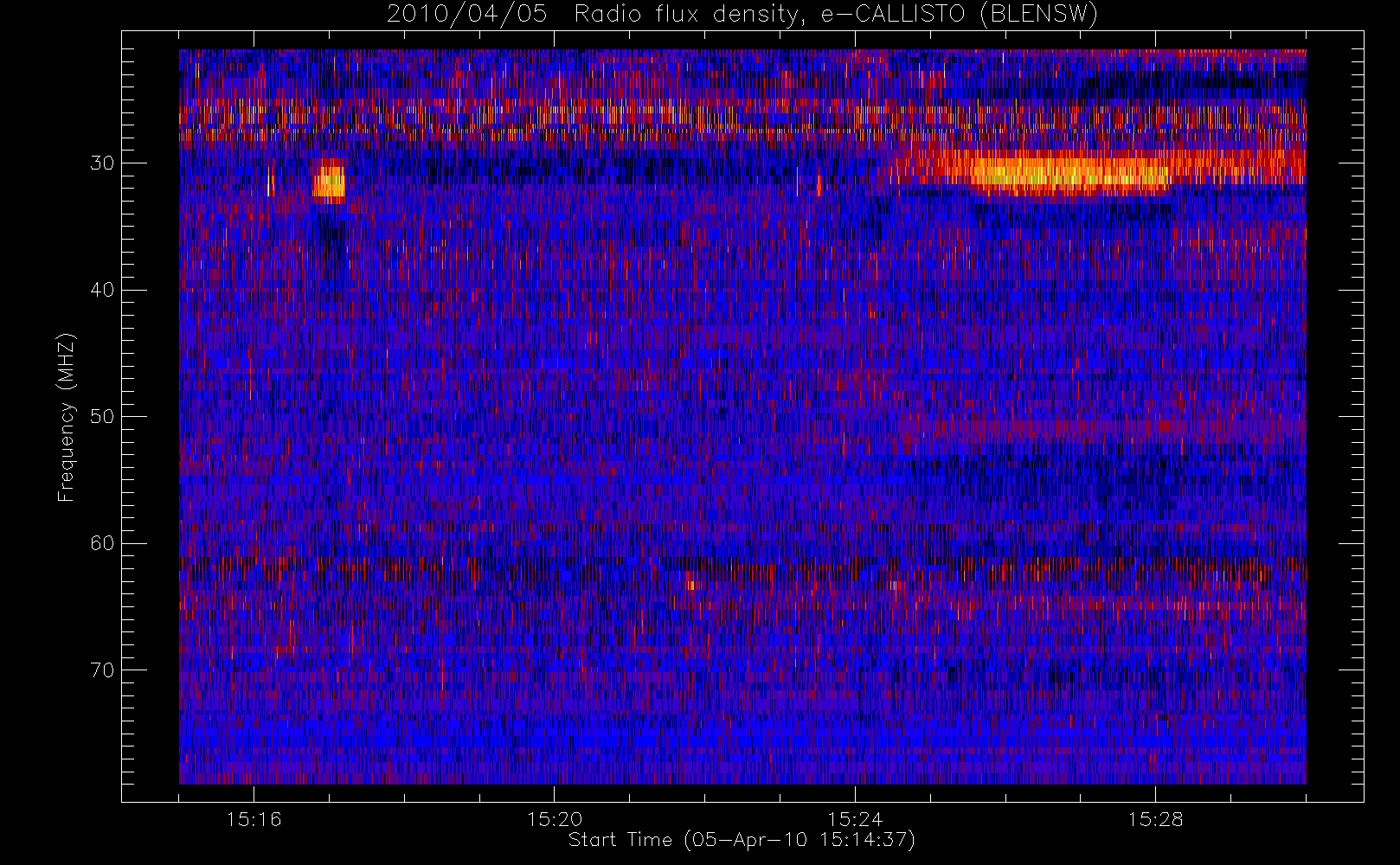Click the 30 MHz frequency tick label
The width and height of the screenshot is (1400, 865).
[102, 163]
